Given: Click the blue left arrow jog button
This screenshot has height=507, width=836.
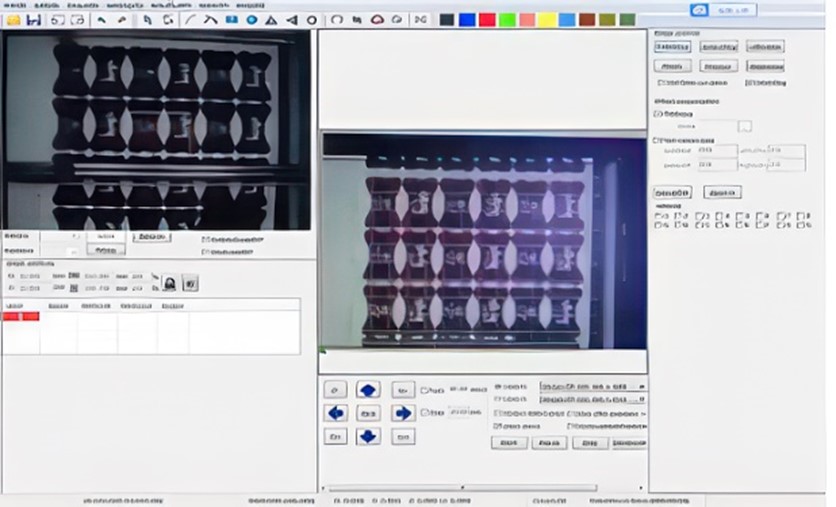Looking at the screenshot, I should 336,413.
